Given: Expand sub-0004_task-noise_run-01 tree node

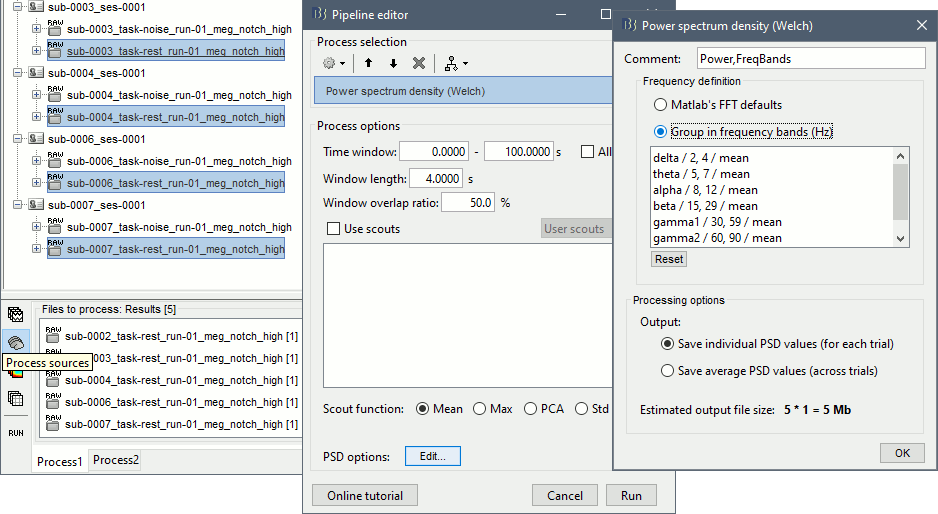Looking at the screenshot, I should [37, 96].
